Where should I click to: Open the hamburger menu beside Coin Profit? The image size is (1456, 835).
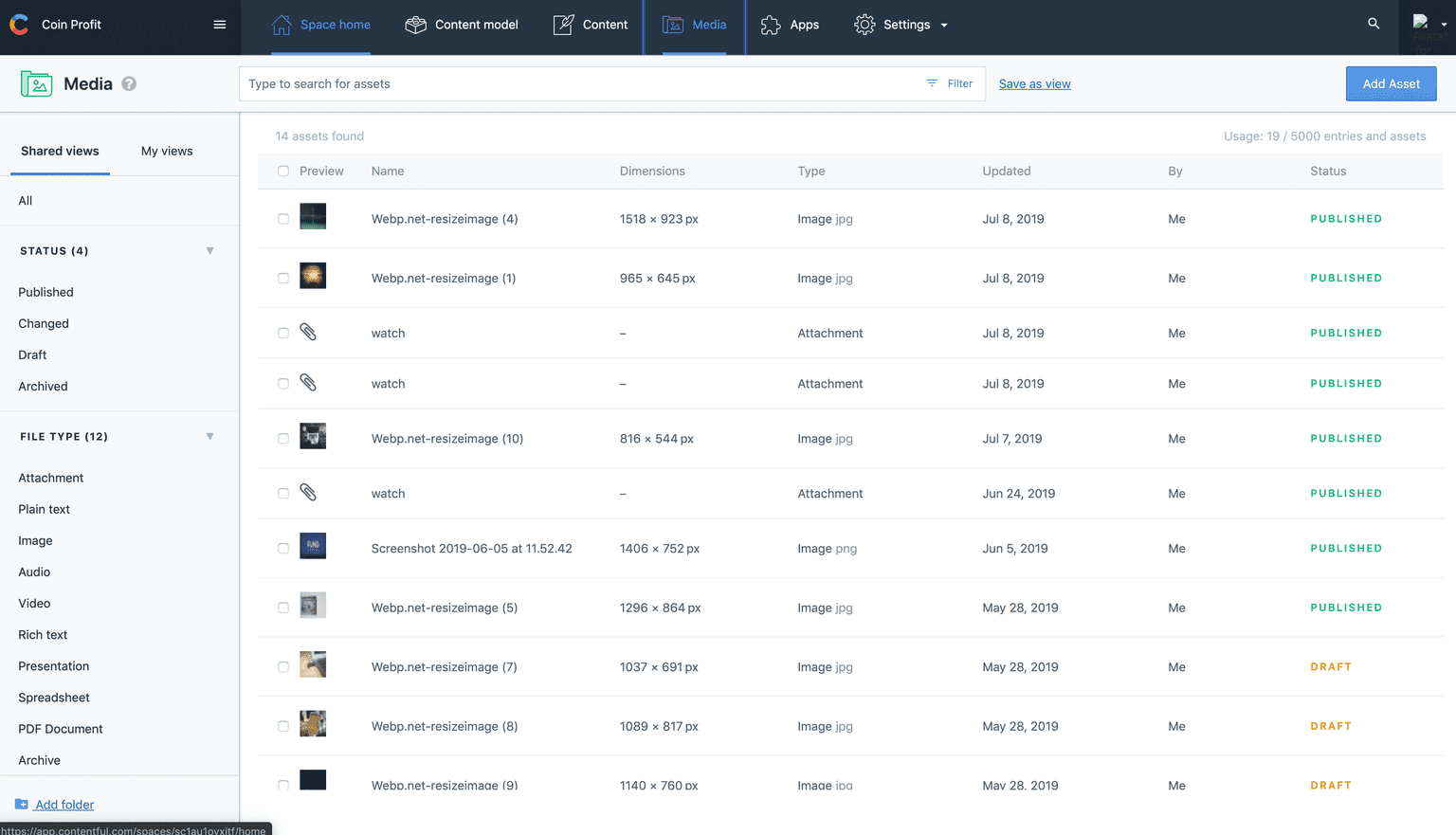[x=219, y=25]
